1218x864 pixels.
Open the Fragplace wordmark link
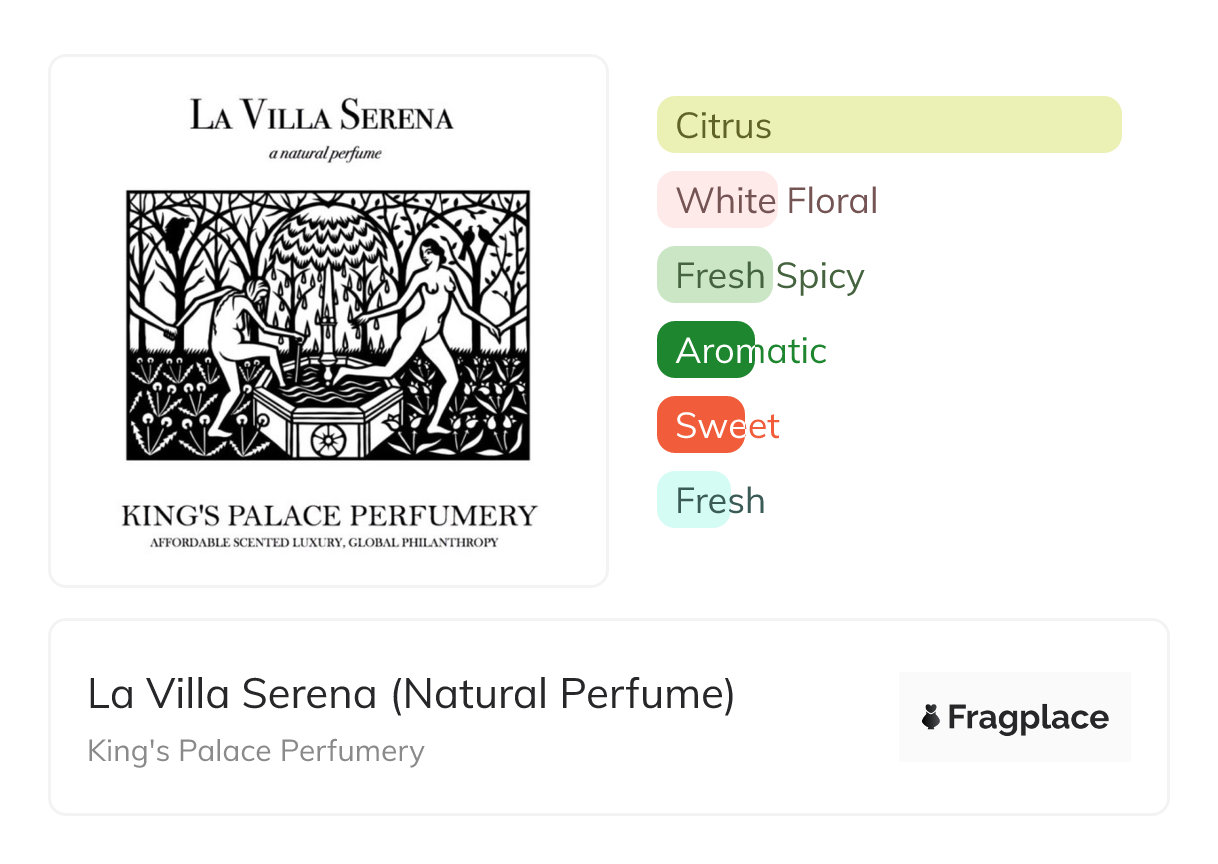pos(1027,717)
